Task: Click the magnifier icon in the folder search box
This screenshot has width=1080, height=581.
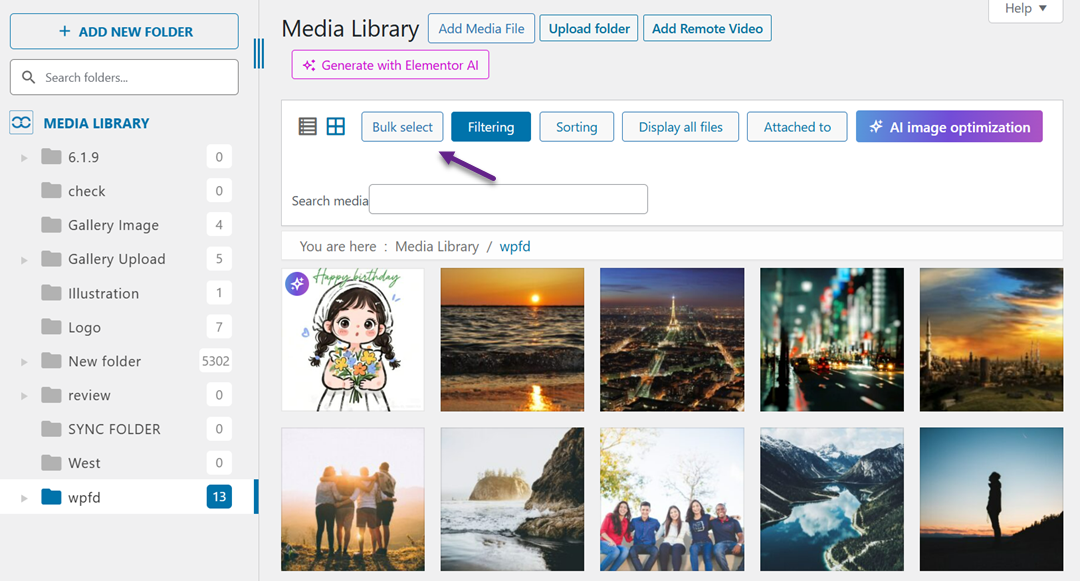Action: tap(31, 77)
